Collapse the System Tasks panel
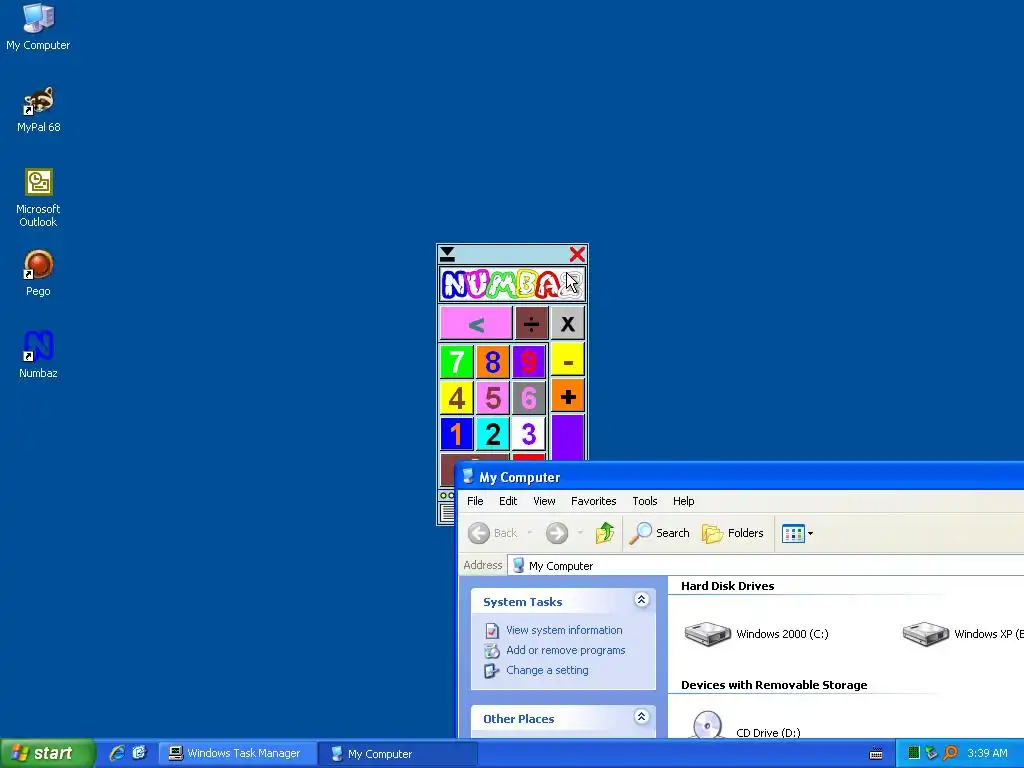 tap(641, 600)
